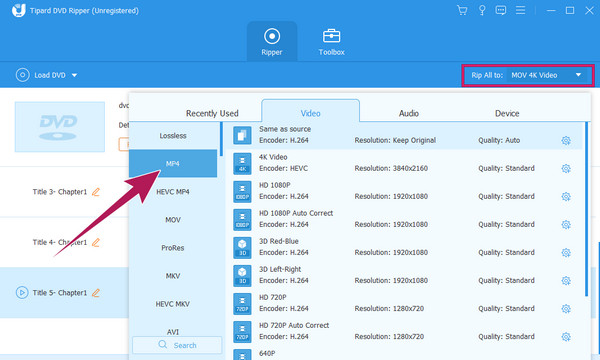Click Resolution: 3840x2160 text
The height and width of the screenshot is (360, 600).
point(391,168)
